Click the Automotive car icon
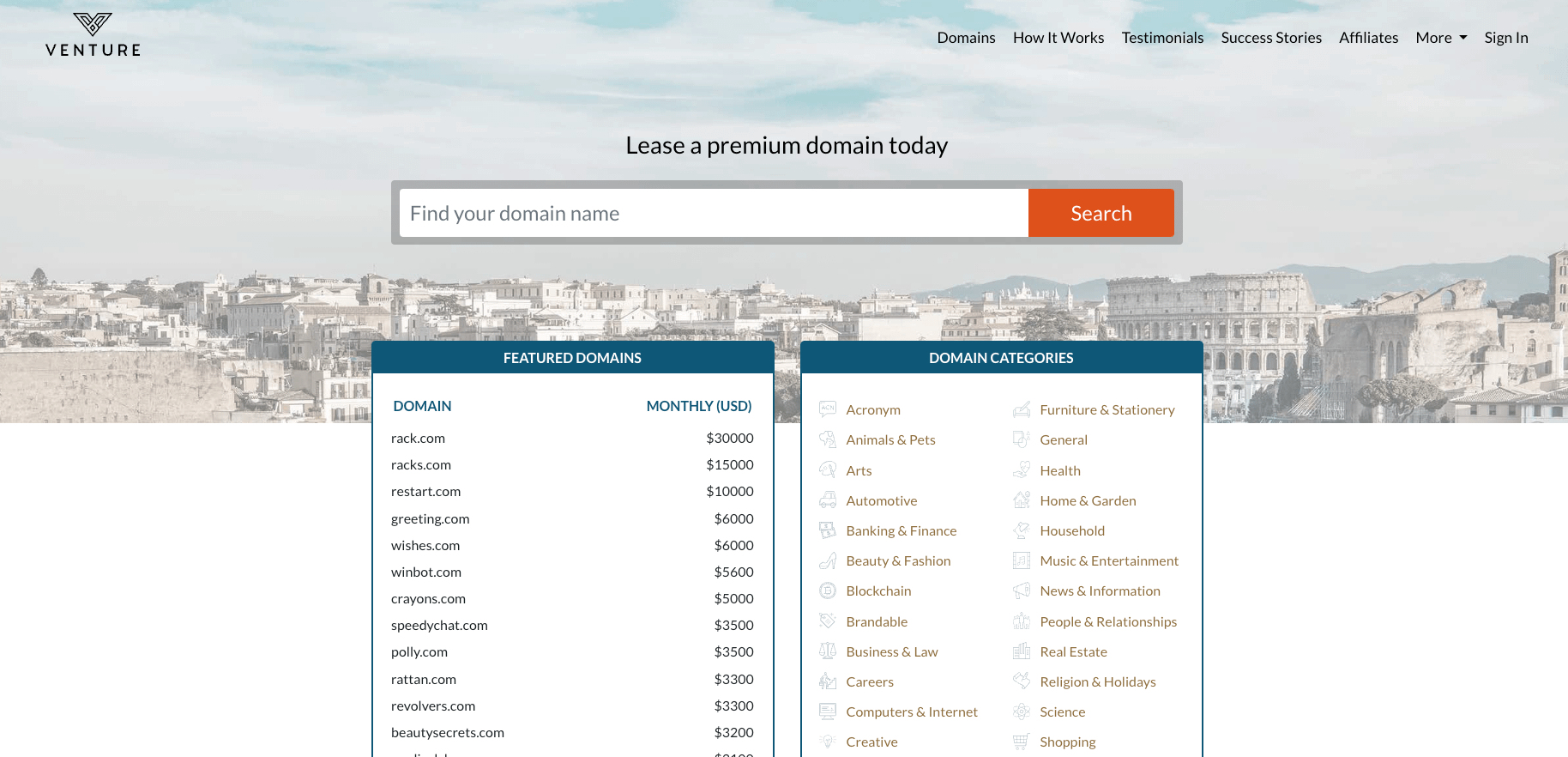The image size is (1568, 757). pyautogui.click(x=828, y=500)
